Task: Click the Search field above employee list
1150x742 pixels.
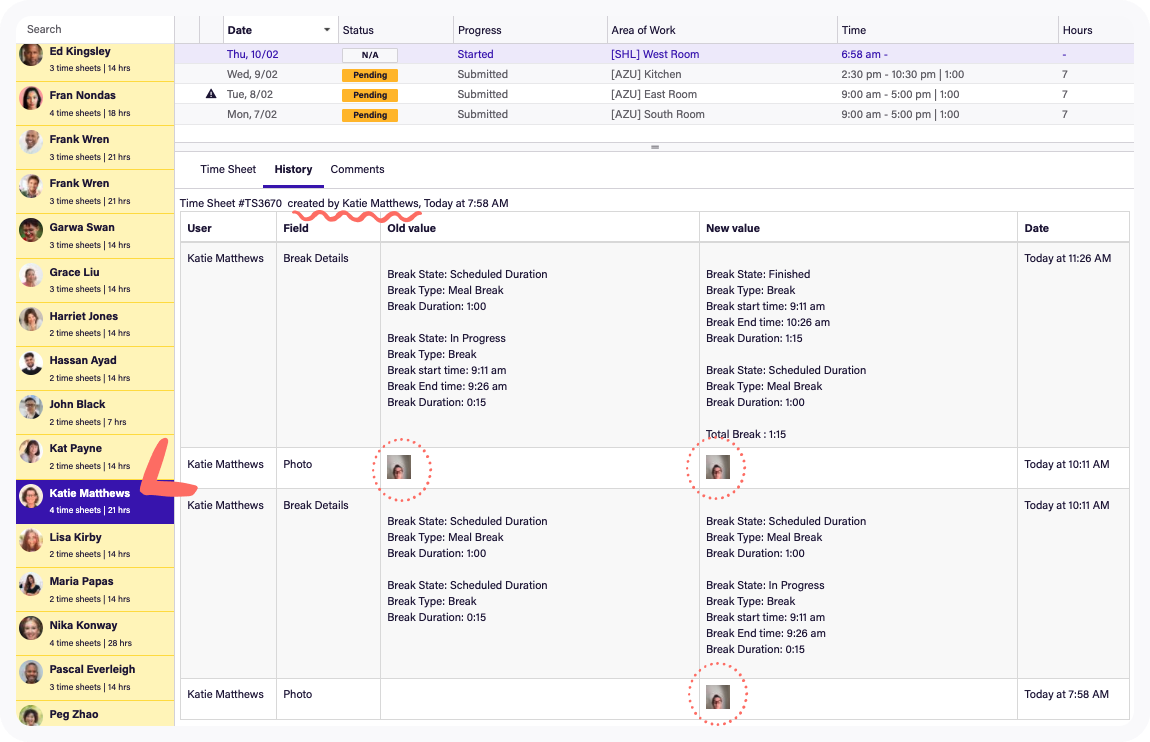Action: (x=95, y=29)
